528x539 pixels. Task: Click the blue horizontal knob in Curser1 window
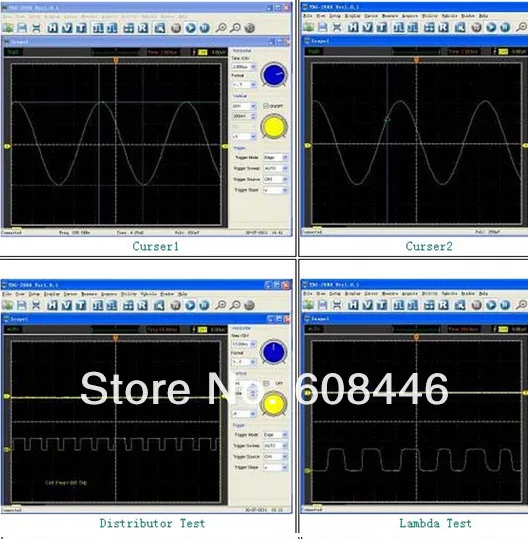[274, 74]
